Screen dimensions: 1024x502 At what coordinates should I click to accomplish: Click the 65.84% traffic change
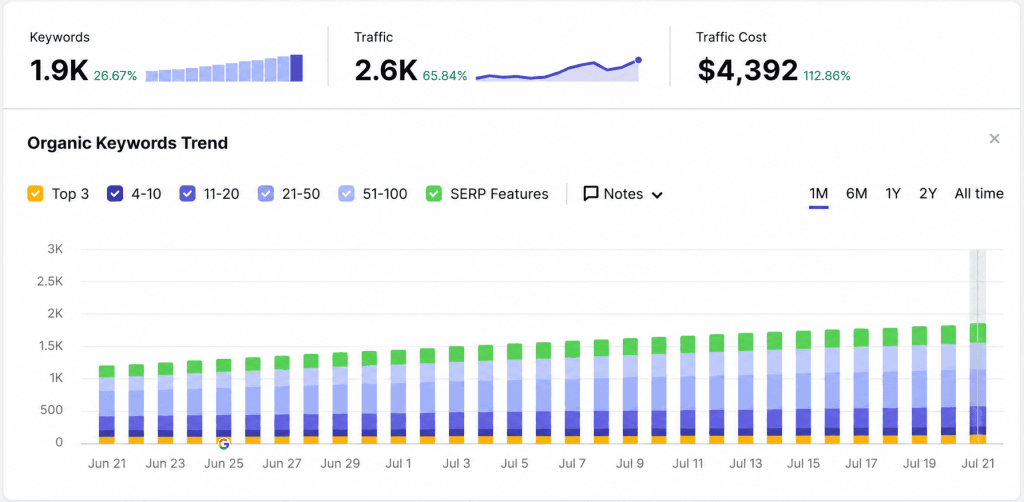(445, 76)
